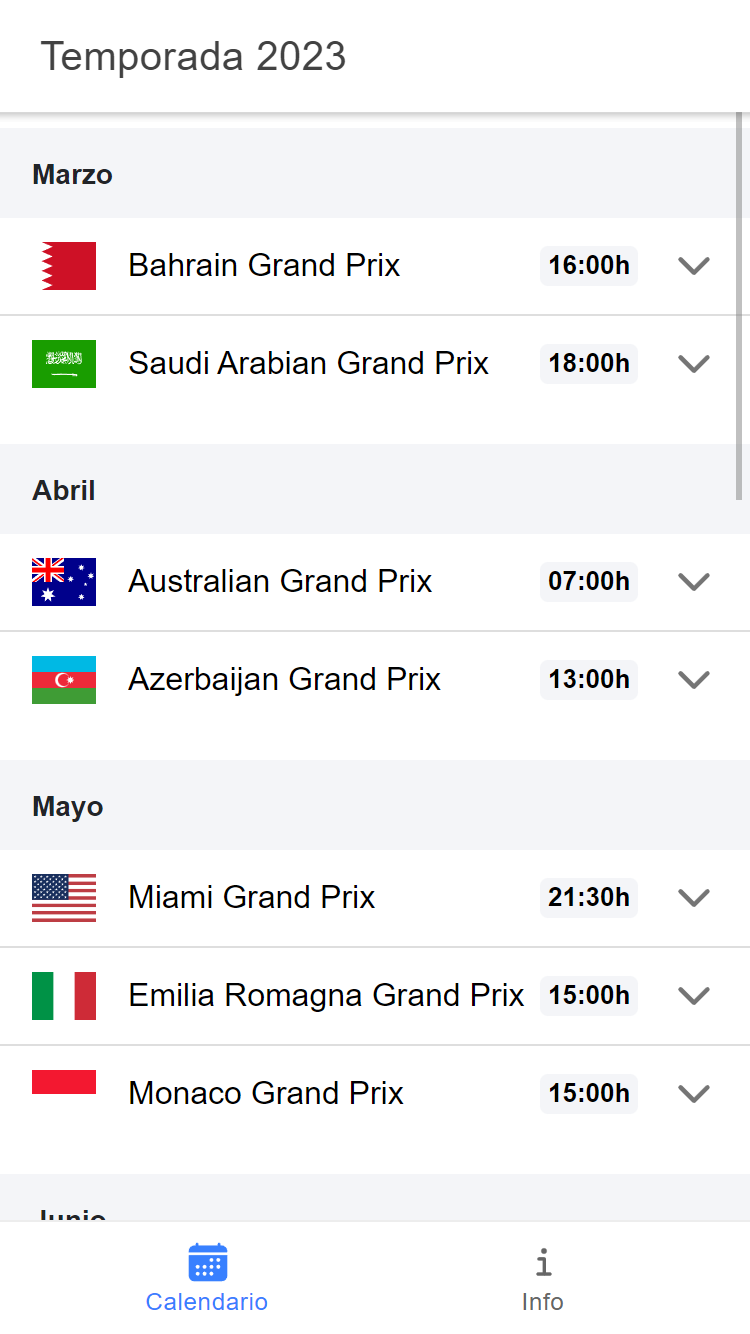The image size is (750, 1334).
Task: Tap the Bahrain flag icon
Action: [x=64, y=266]
